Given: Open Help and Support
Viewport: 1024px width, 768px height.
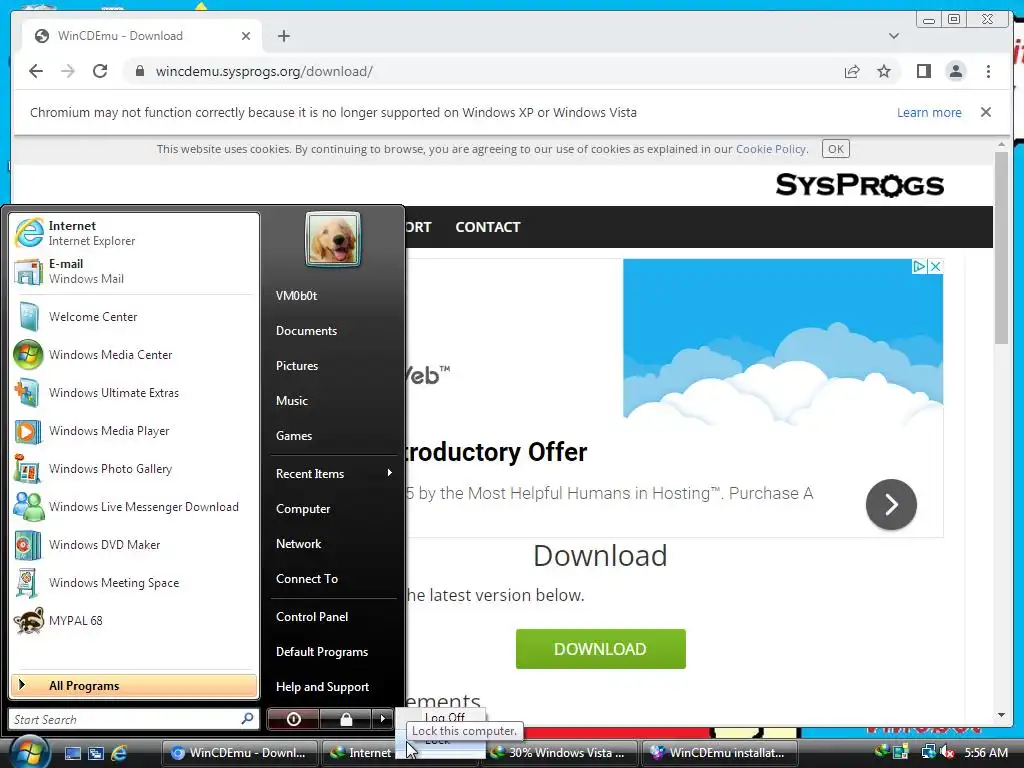Looking at the screenshot, I should 323,687.
